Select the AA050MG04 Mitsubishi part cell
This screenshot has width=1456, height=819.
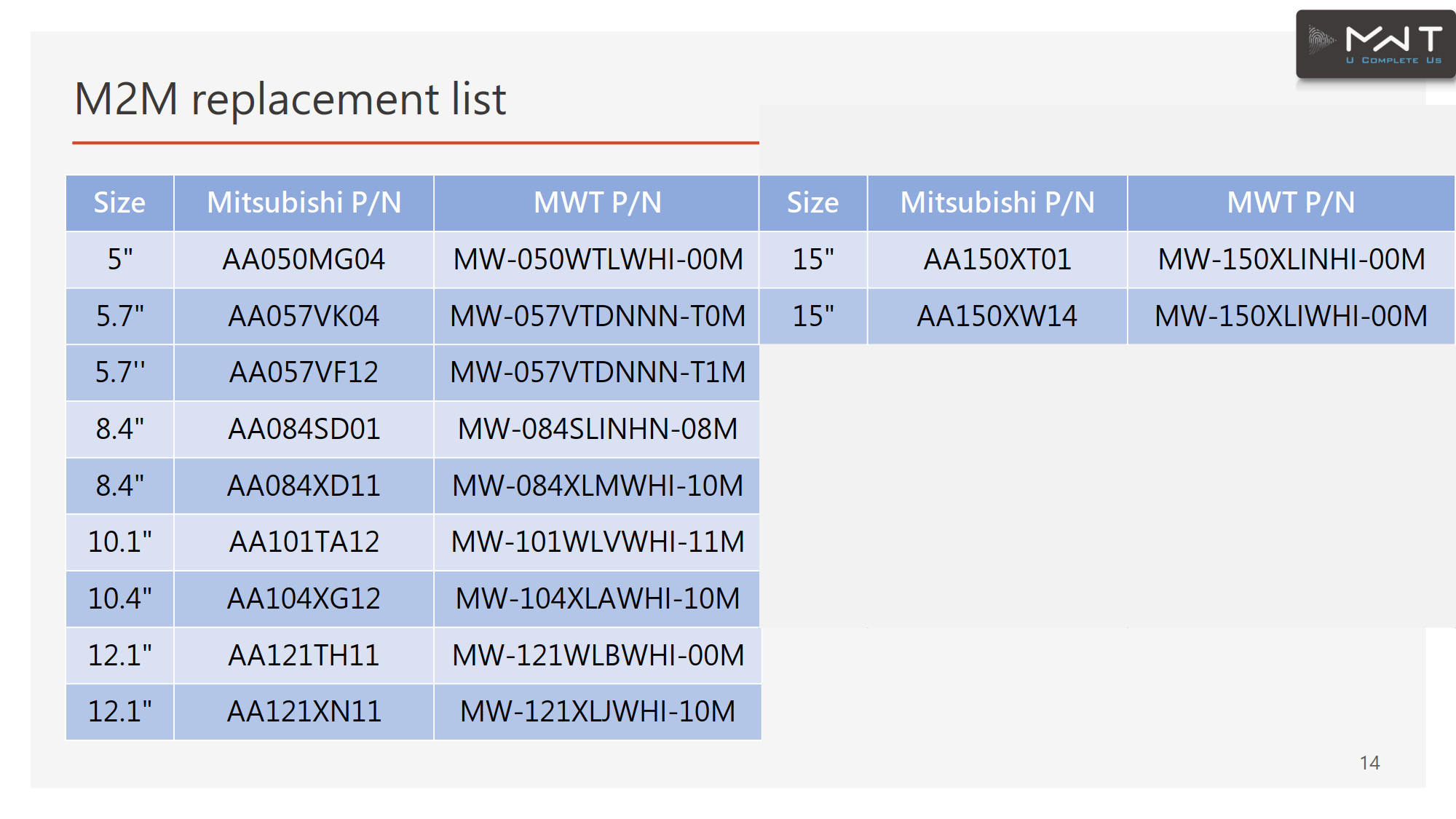(304, 259)
